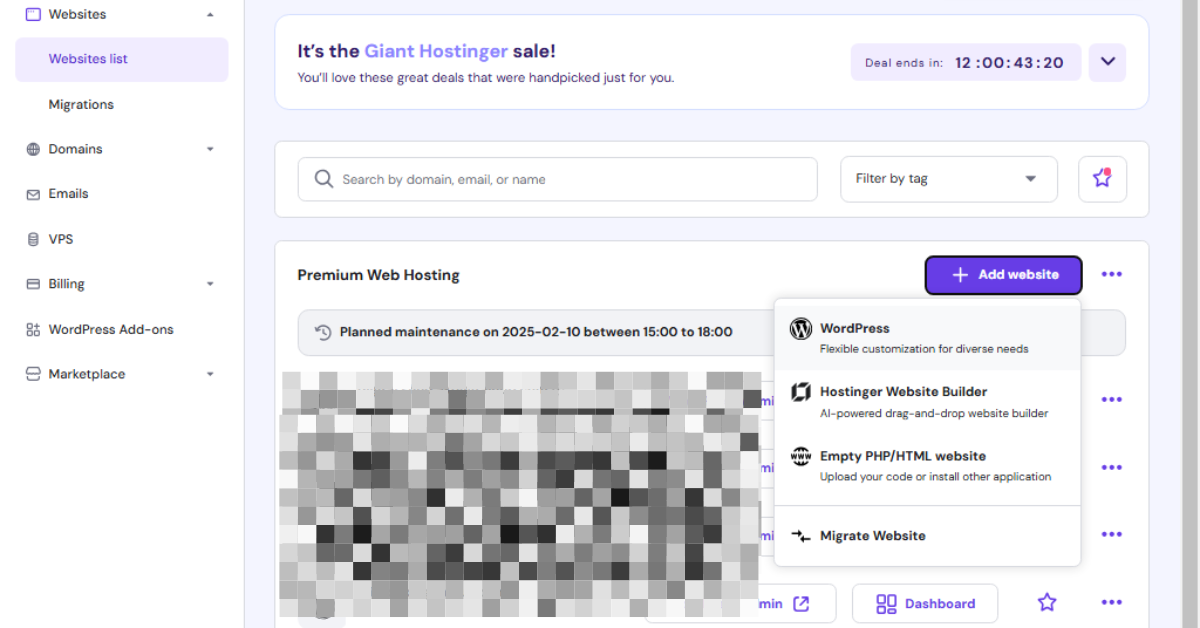Open WordPress Add-ons via its grid icon

[33, 329]
